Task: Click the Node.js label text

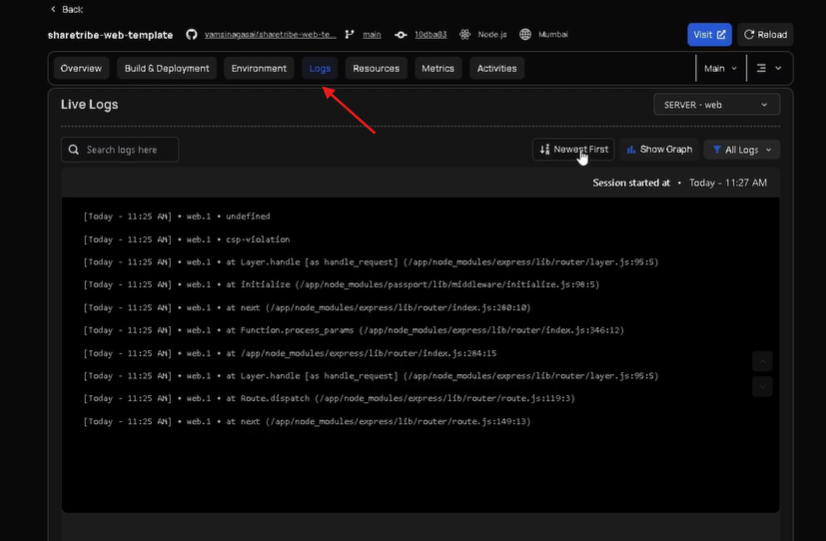Action: (492, 35)
